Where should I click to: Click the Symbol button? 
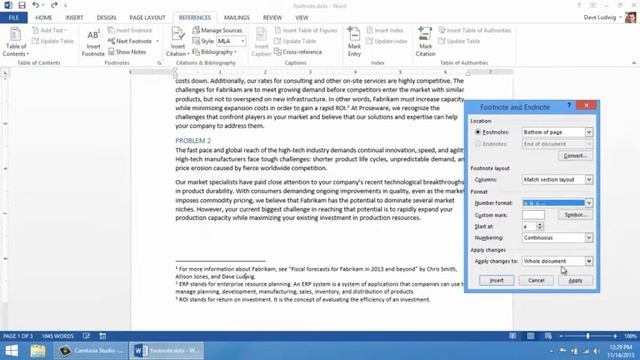coord(575,215)
